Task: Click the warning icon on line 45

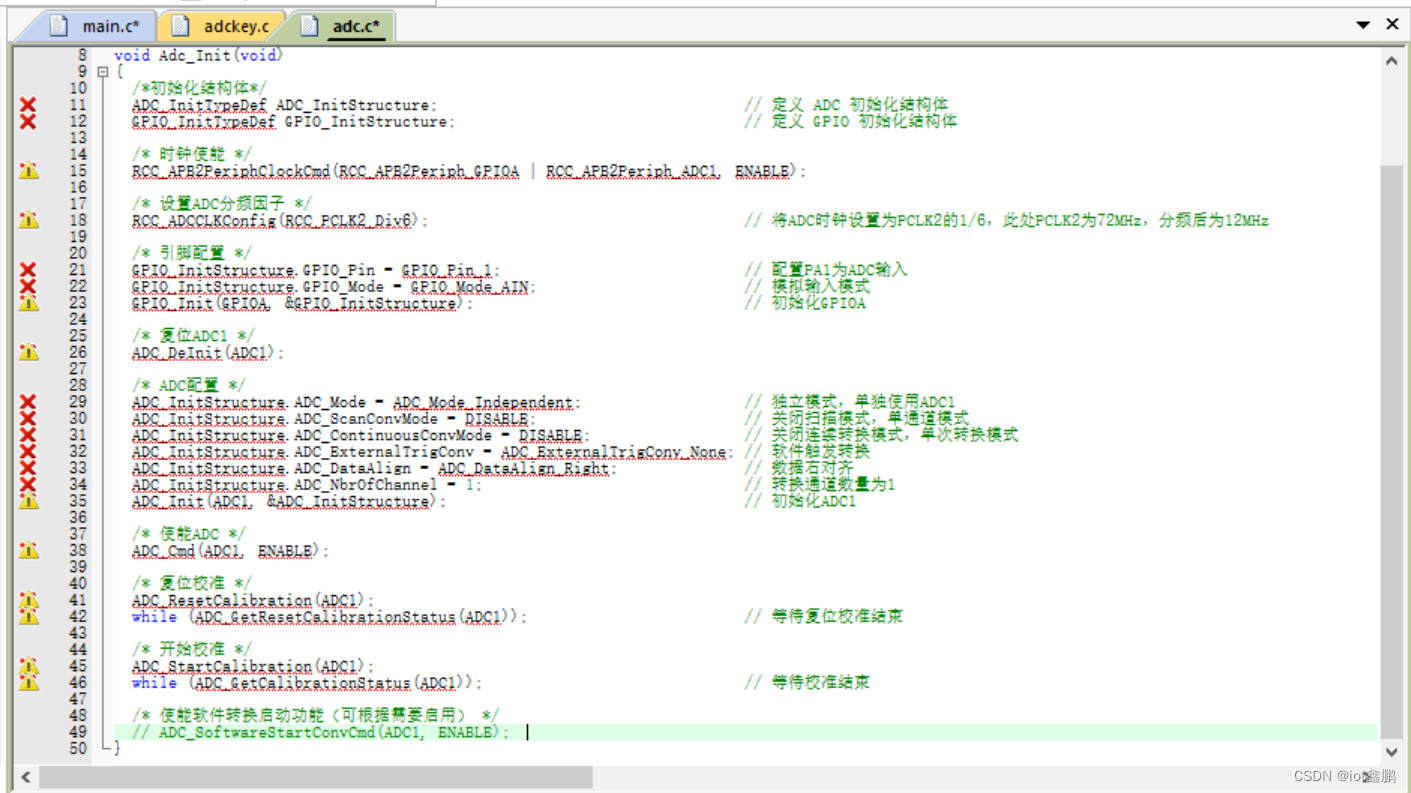Action: click(28, 666)
